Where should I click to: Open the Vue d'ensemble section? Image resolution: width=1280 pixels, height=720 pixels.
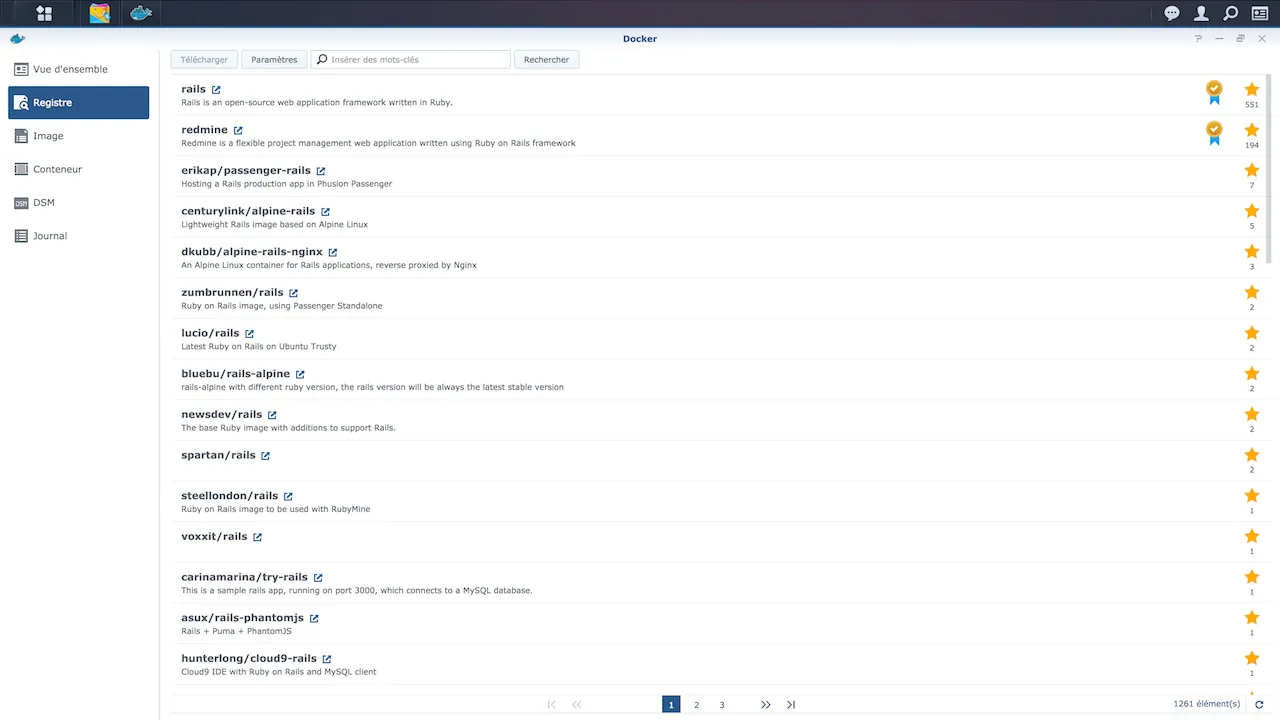[79, 69]
